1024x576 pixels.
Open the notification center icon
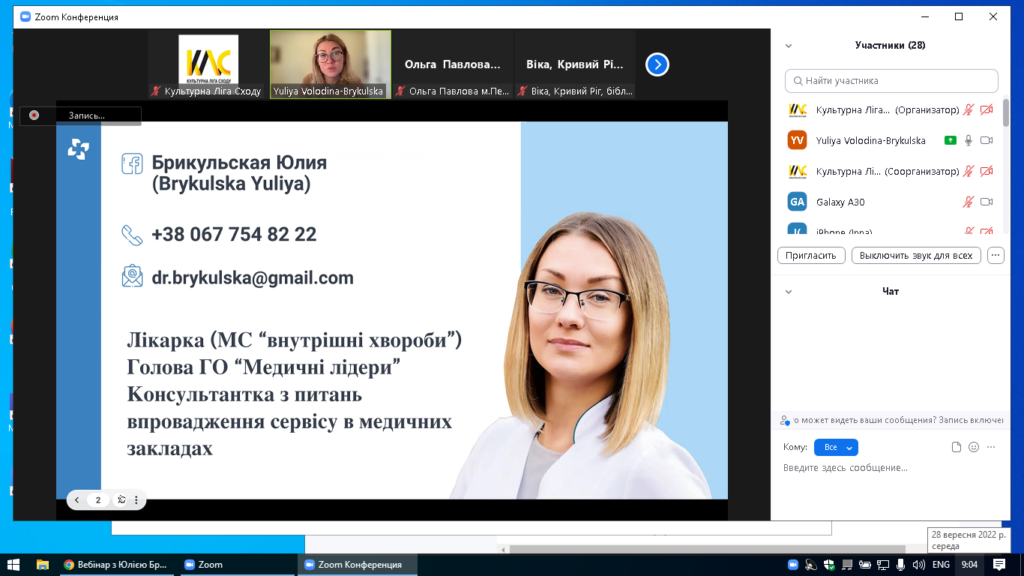pos(999,565)
